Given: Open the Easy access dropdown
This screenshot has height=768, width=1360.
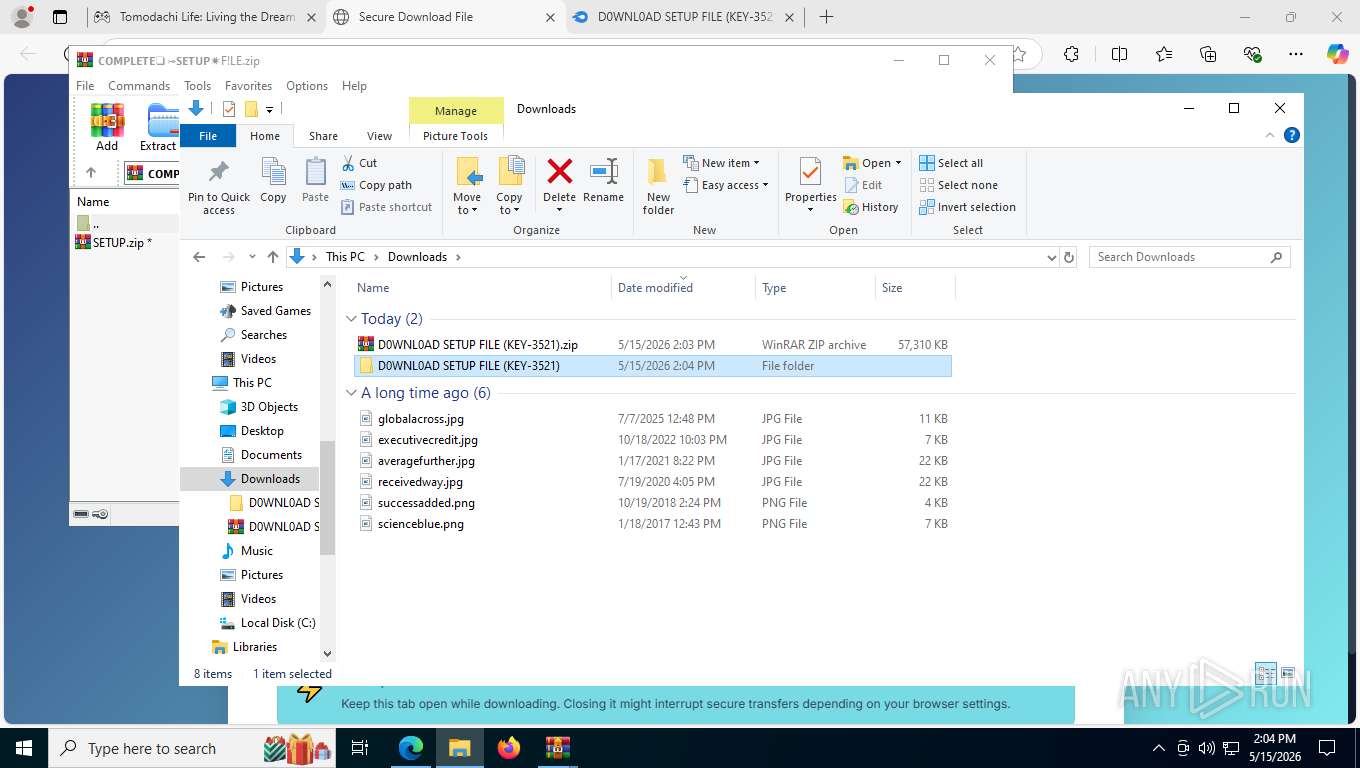Looking at the screenshot, I should coord(726,185).
